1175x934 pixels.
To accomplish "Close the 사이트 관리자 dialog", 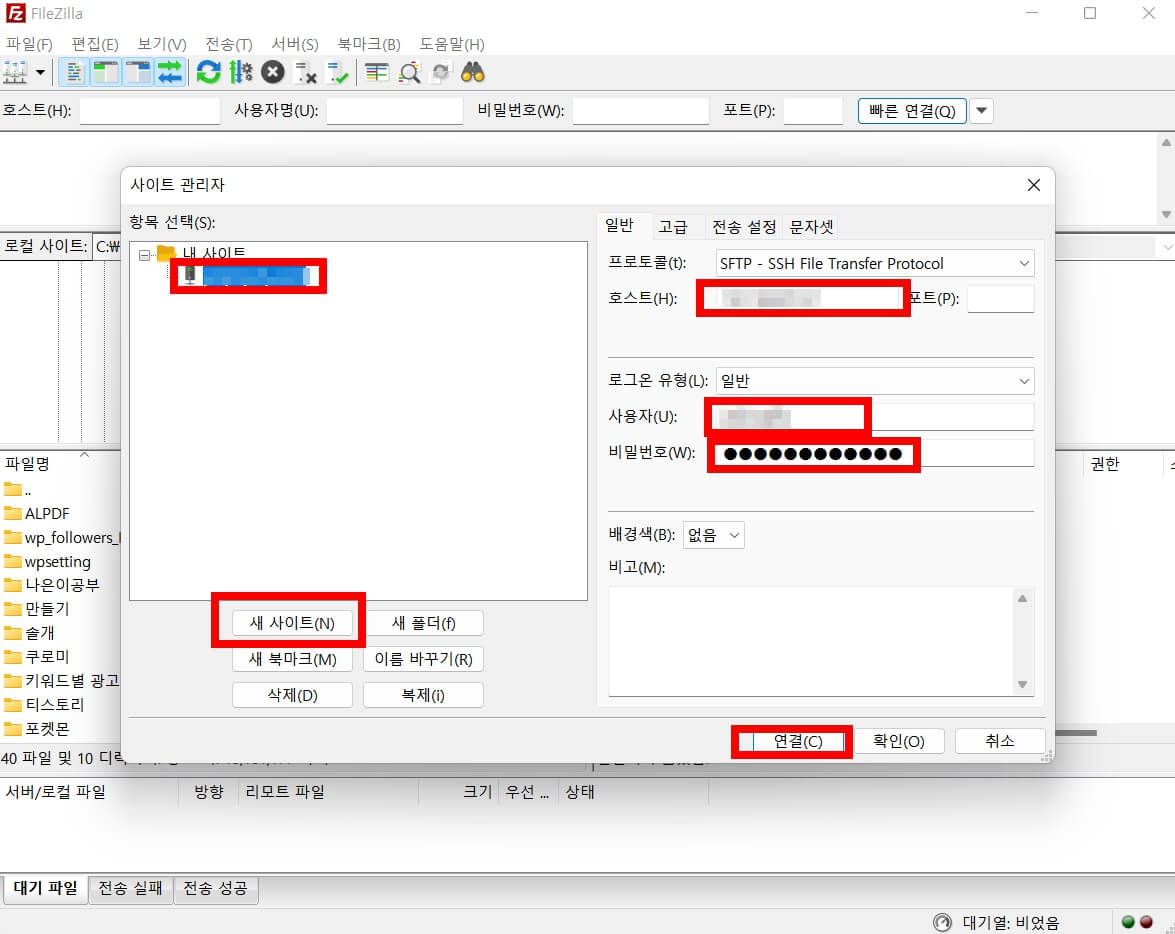I will (1033, 185).
